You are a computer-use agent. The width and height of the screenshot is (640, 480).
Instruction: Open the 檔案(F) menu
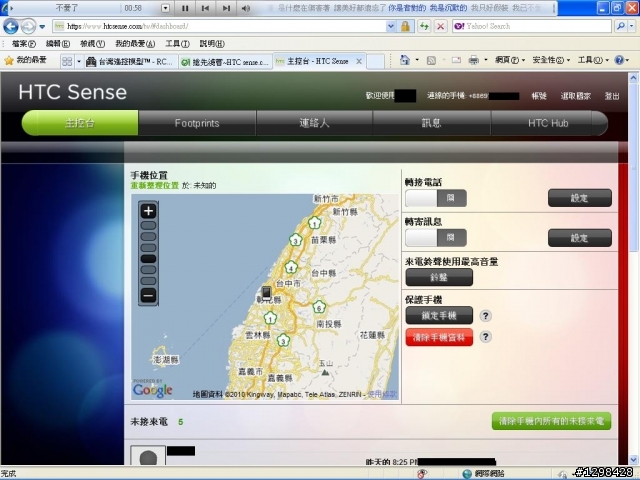[x=23, y=44]
